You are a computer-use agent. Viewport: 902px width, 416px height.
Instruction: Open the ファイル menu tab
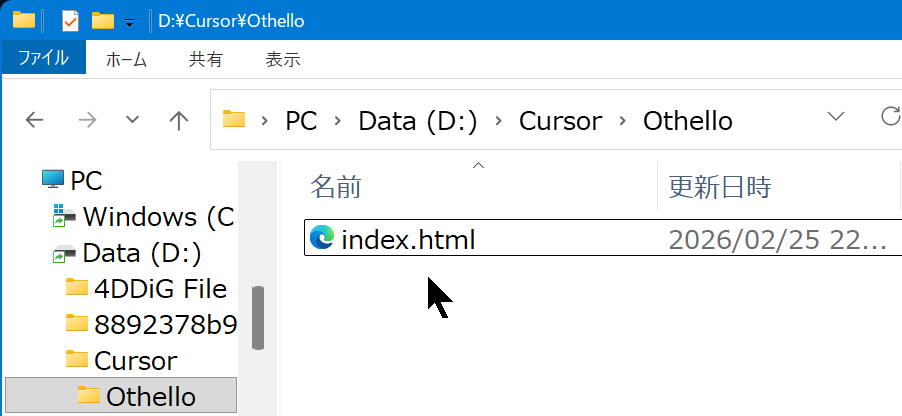43,59
